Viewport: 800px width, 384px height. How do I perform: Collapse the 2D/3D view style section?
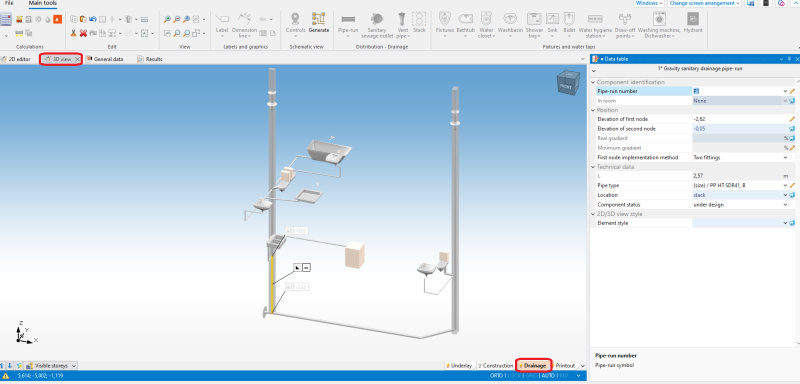(x=593, y=214)
